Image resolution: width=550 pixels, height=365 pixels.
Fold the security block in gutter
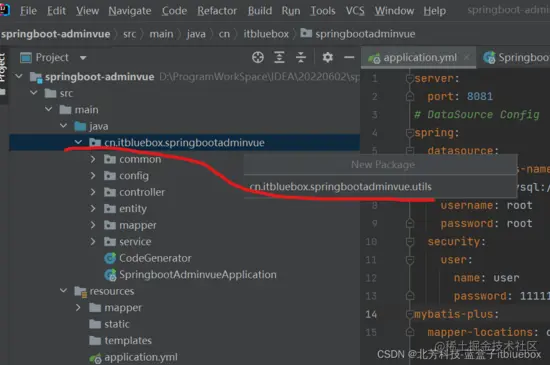tap(410, 241)
